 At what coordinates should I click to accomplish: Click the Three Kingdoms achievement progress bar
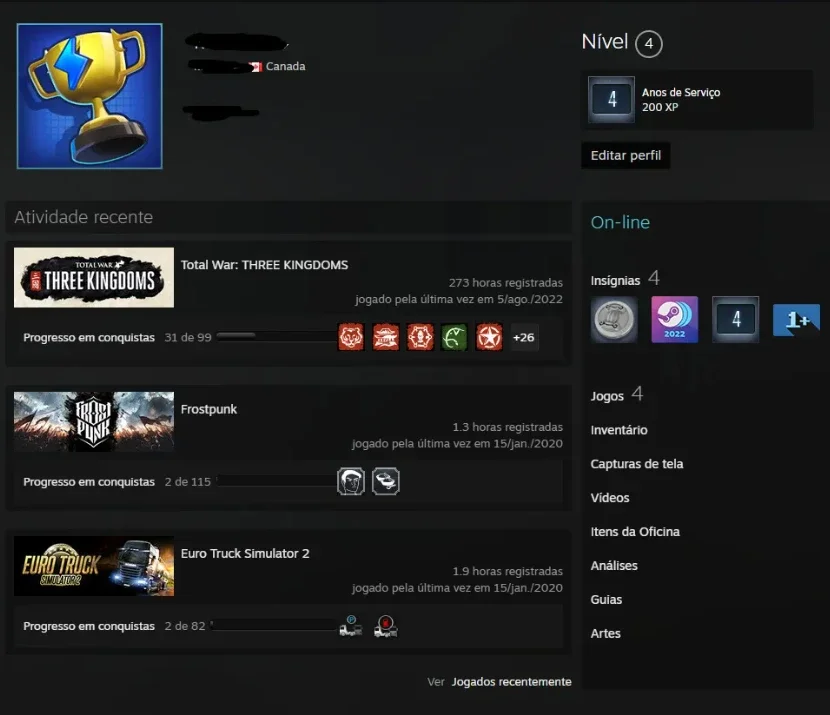pos(275,336)
